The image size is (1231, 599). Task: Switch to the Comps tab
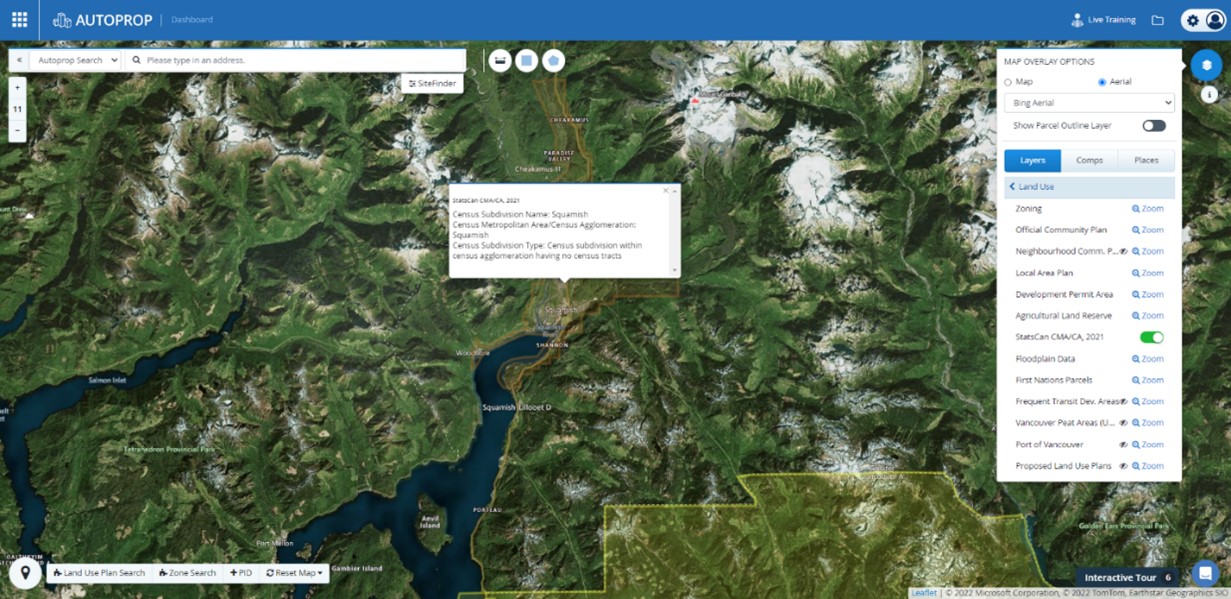tap(1089, 160)
